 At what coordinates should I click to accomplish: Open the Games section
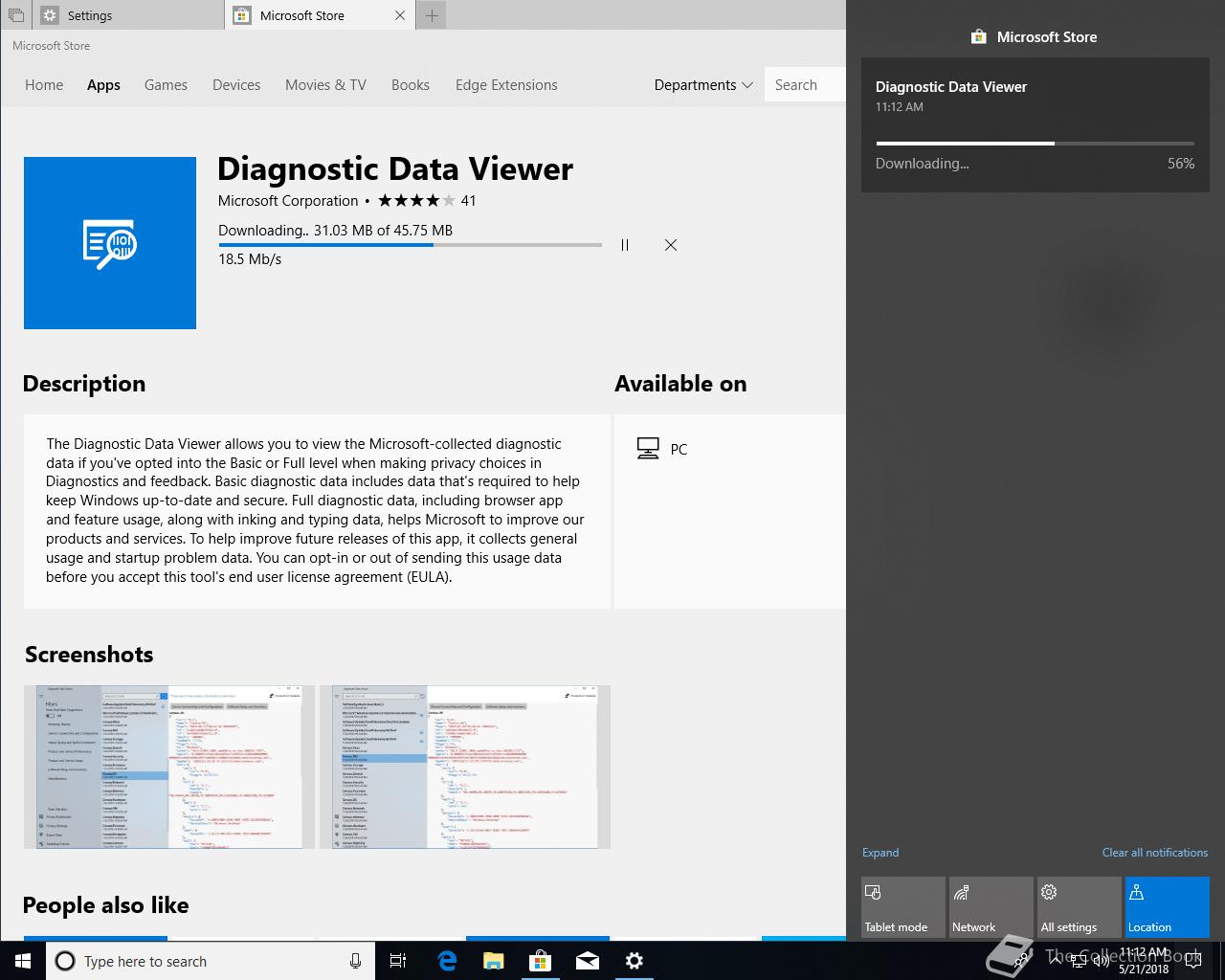tap(166, 85)
